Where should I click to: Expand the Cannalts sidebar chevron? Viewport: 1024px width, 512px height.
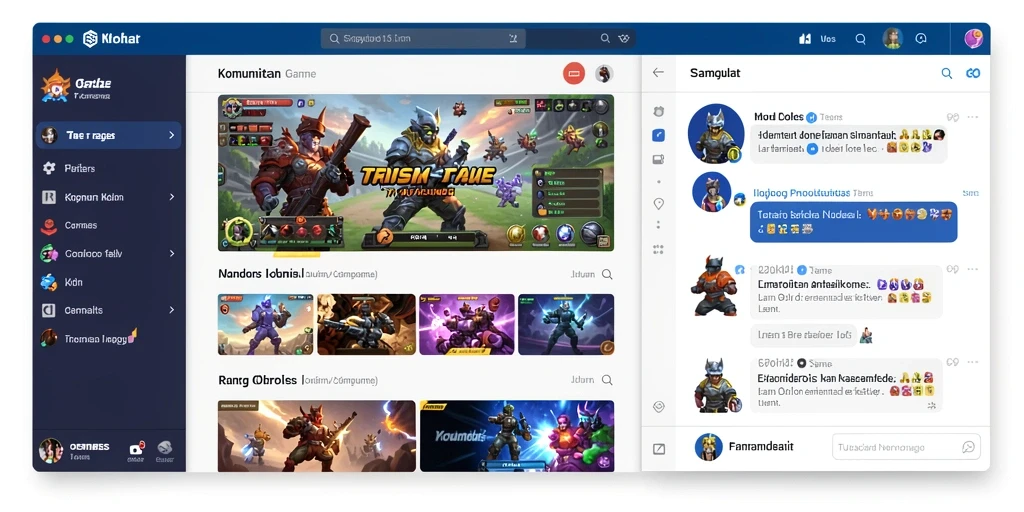[x=172, y=310]
